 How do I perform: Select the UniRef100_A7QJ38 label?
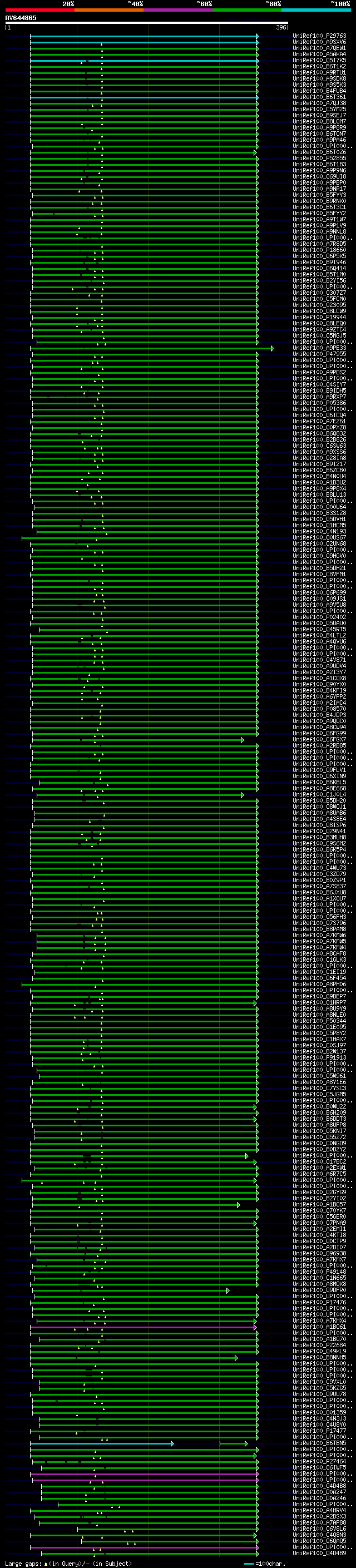tap(319, 103)
